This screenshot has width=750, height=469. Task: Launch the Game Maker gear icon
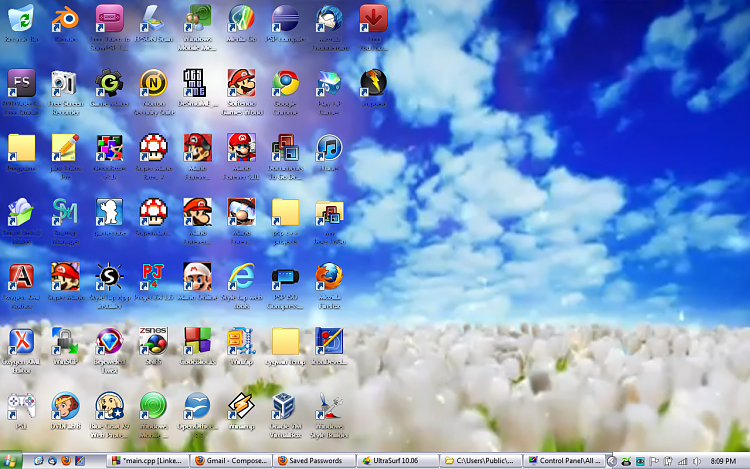[110, 83]
